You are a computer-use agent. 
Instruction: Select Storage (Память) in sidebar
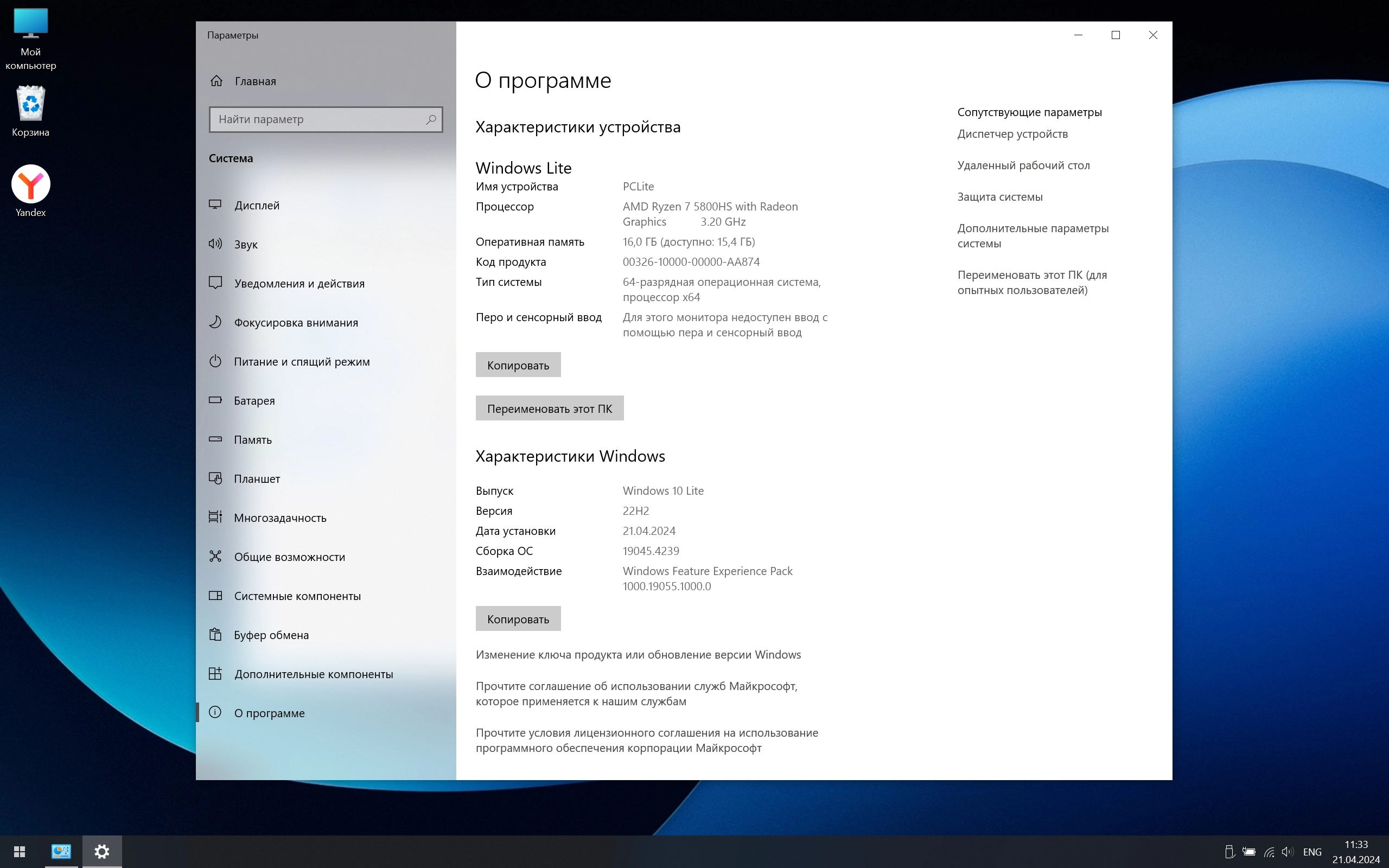pyautogui.click(x=252, y=440)
